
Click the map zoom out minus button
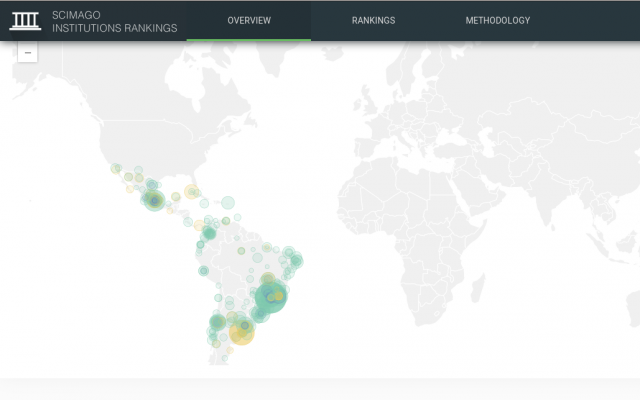[x=28, y=52]
